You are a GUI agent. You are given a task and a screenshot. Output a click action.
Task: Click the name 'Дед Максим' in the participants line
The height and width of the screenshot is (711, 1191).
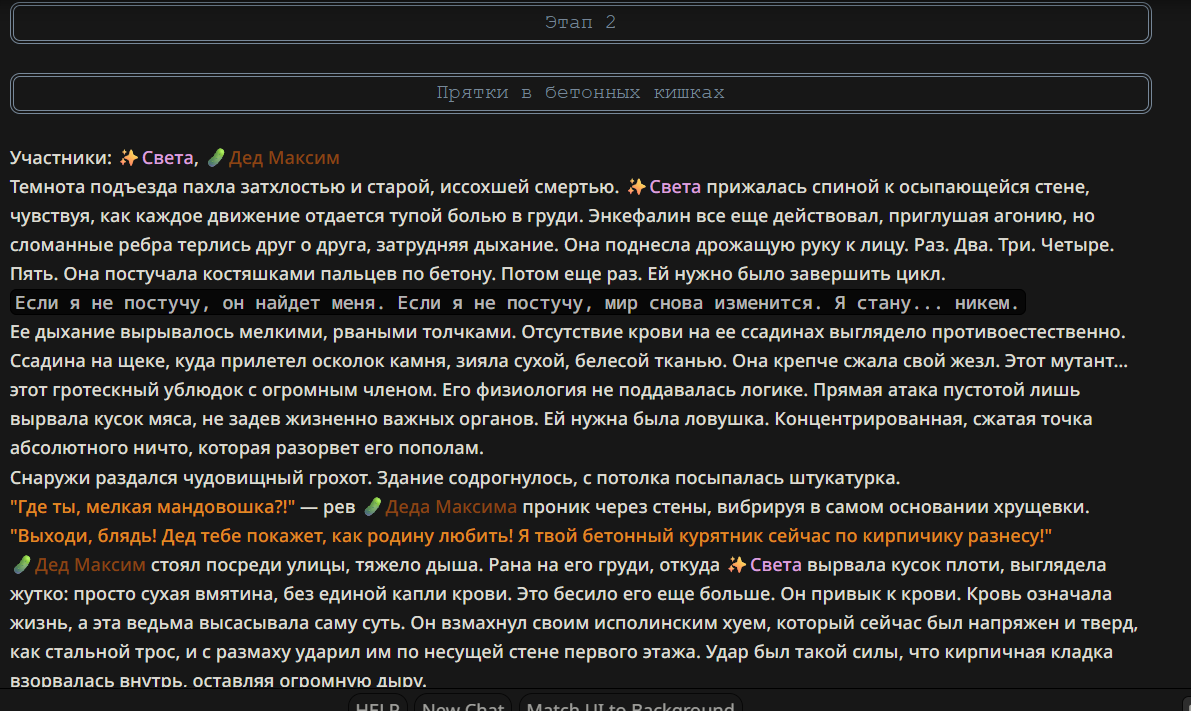284,157
